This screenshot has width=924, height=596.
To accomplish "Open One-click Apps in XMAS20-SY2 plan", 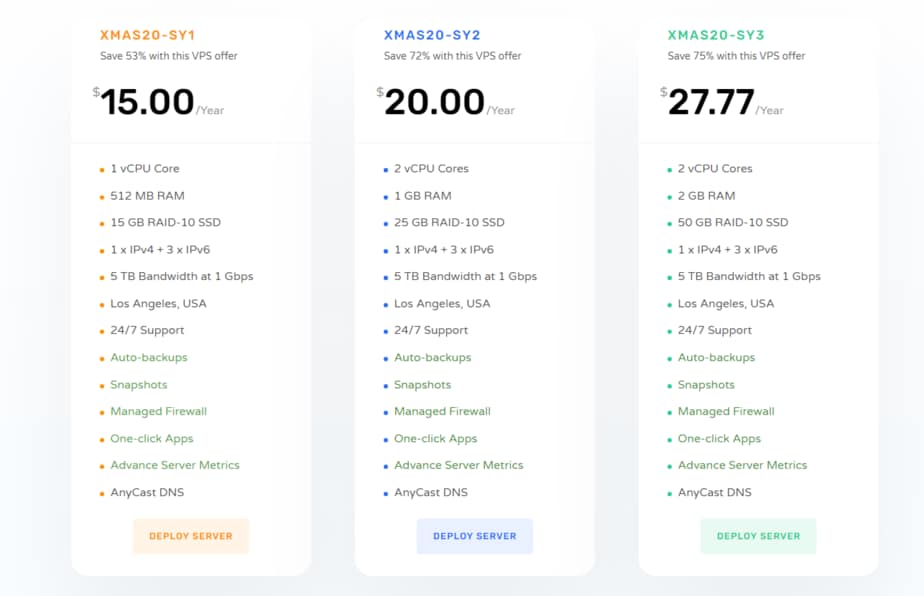I will [436, 438].
